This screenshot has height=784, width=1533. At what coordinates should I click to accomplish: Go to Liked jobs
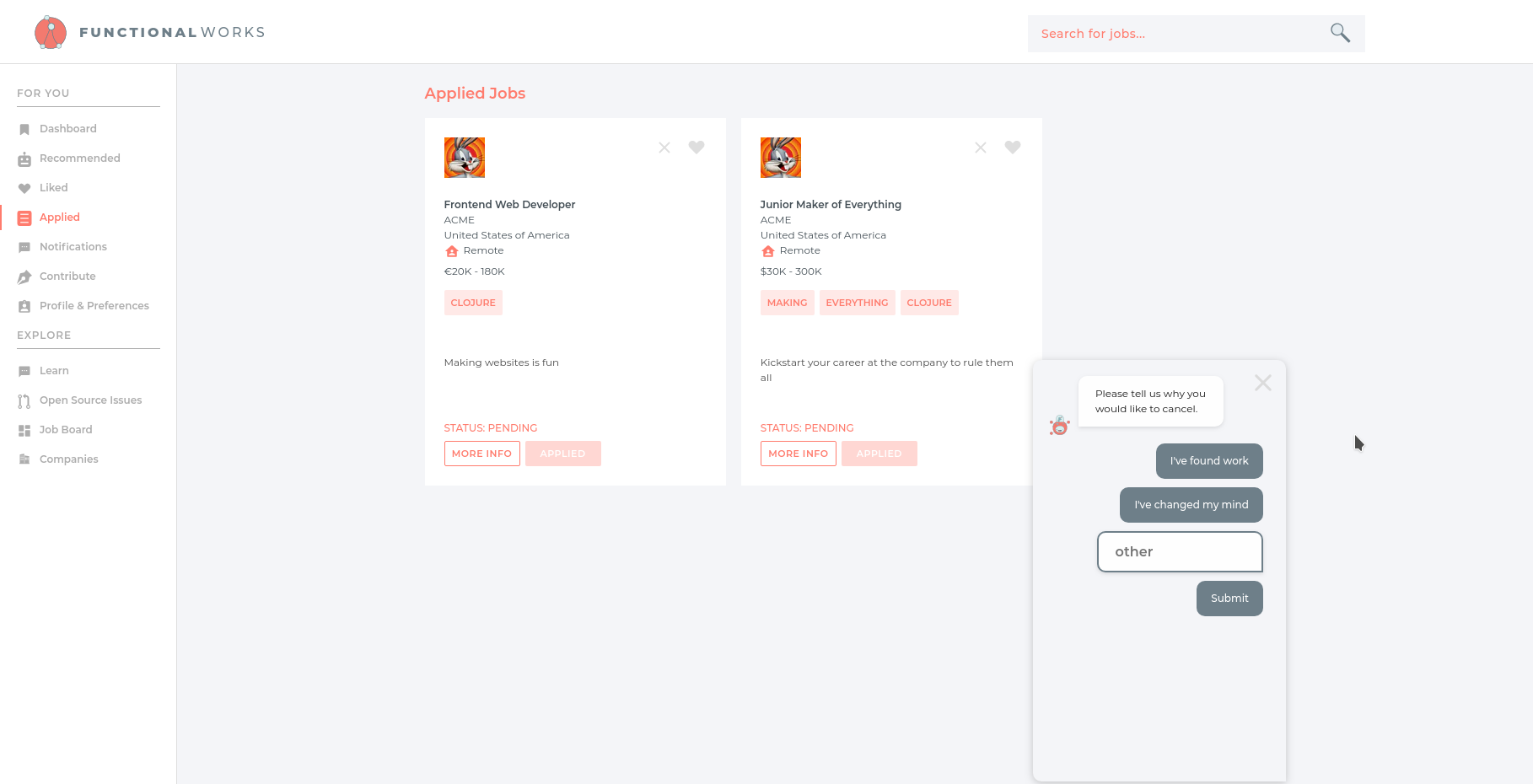pos(54,188)
